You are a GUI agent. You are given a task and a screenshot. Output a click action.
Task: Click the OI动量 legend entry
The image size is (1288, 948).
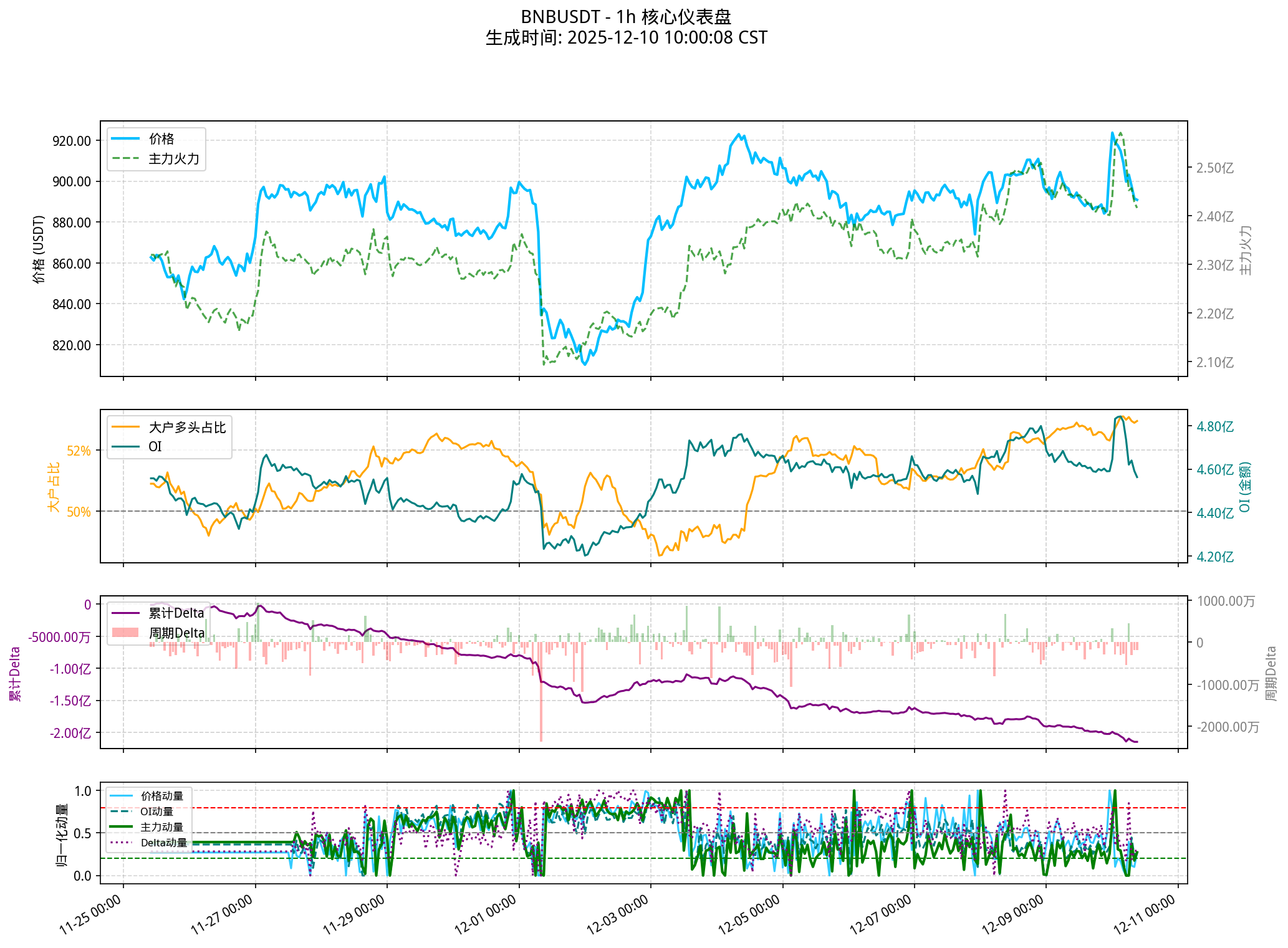[157, 812]
